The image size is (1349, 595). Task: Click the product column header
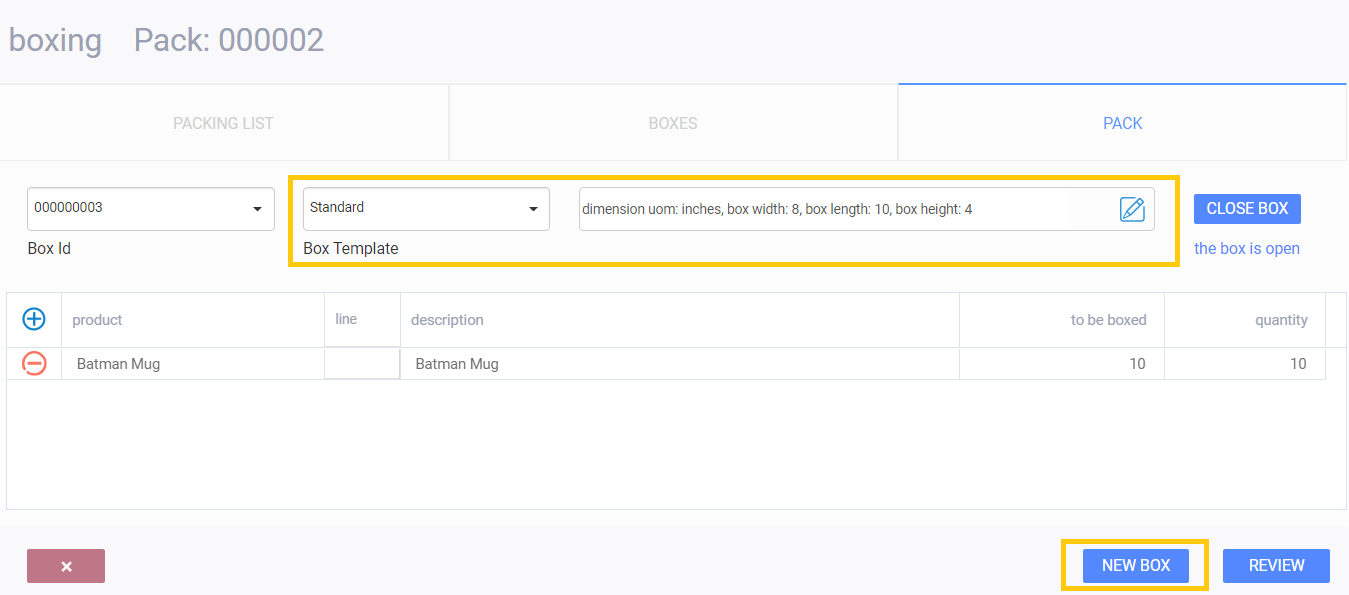97,320
